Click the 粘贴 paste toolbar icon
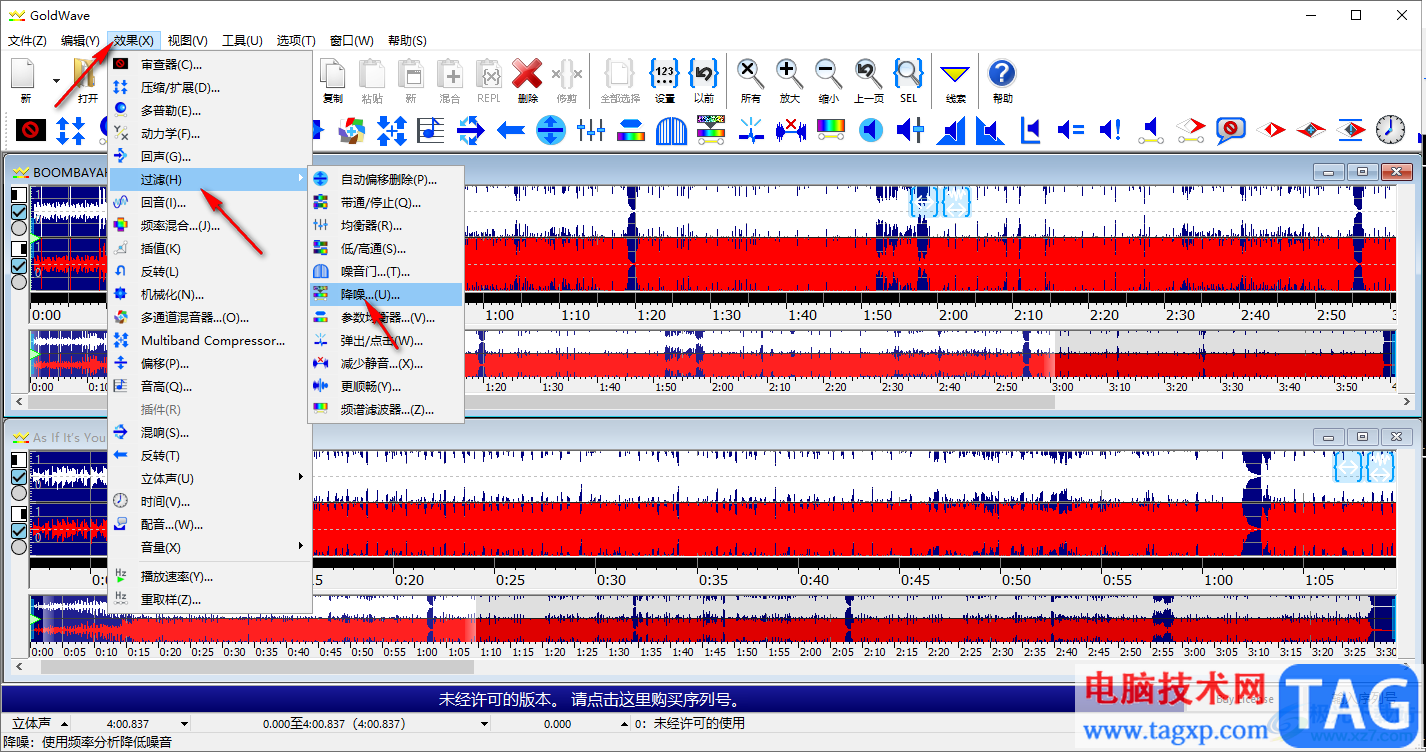 [372, 80]
